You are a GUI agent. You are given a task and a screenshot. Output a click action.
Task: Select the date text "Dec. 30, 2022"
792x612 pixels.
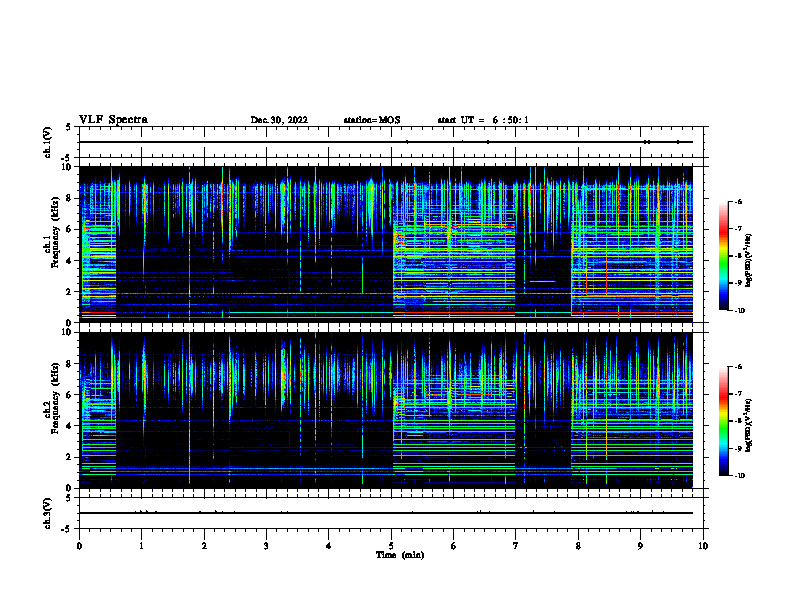[279, 120]
